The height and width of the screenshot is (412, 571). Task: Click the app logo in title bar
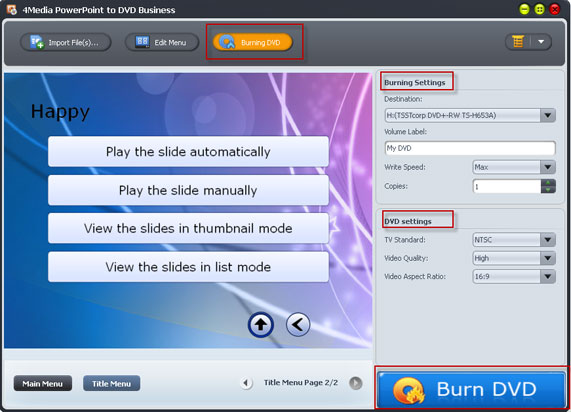11,9
